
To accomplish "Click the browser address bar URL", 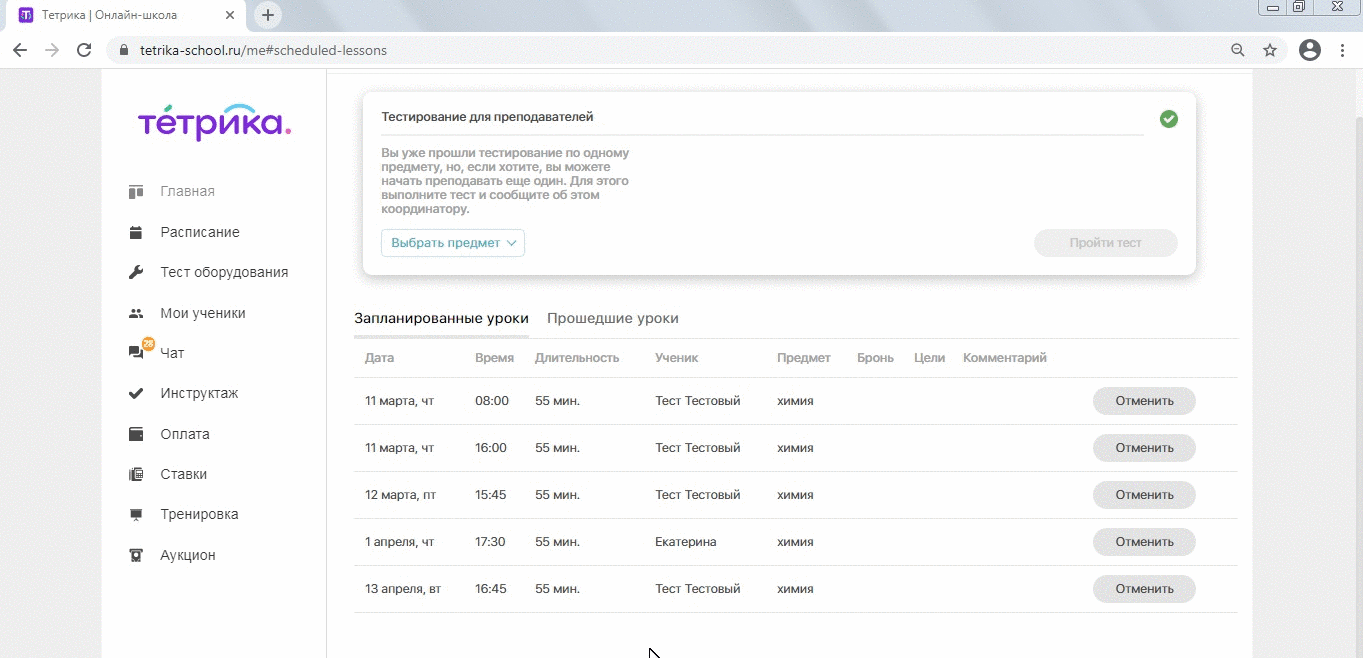I will (x=263, y=50).
